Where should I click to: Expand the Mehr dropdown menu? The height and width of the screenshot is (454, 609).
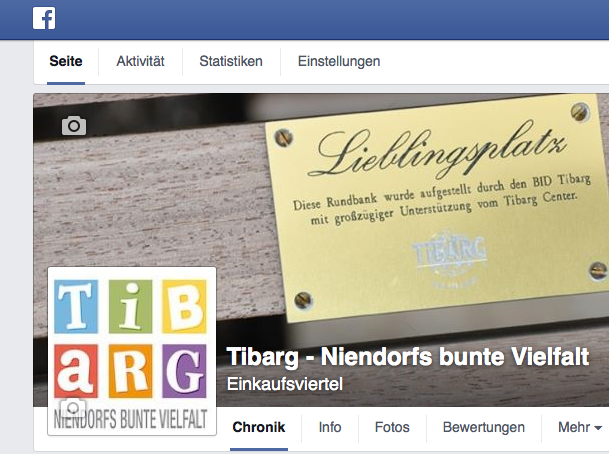click(x=579, y=427)
